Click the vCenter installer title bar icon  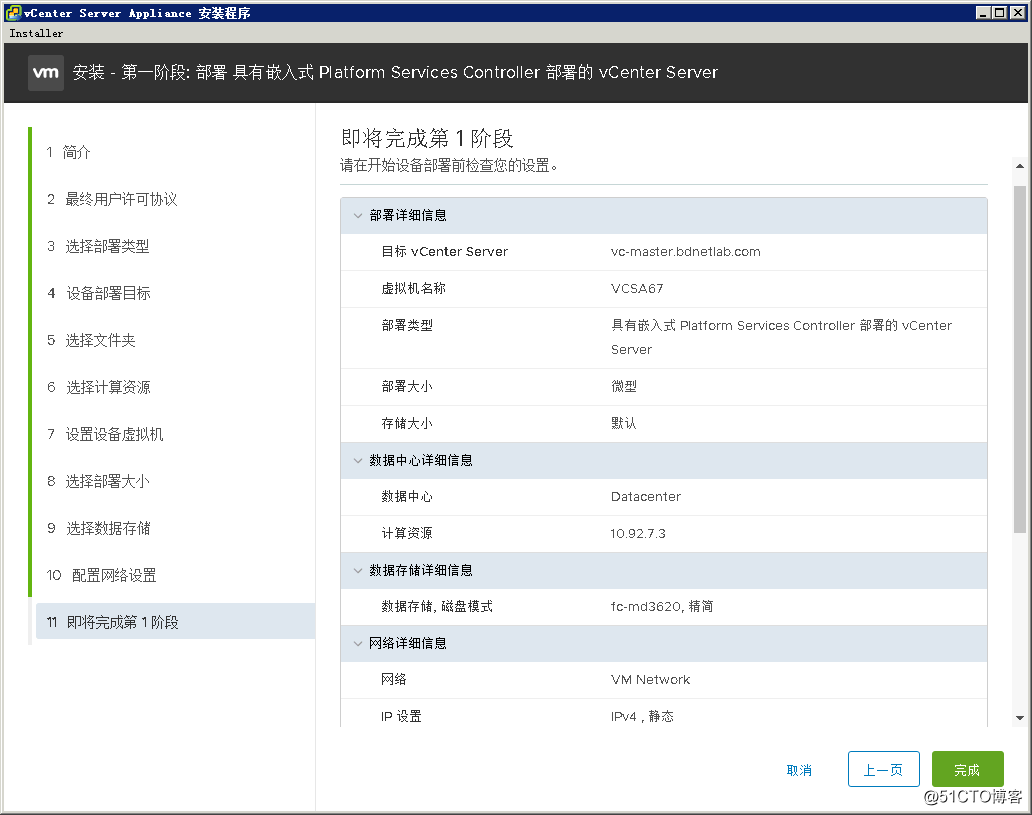coord(13,13)
